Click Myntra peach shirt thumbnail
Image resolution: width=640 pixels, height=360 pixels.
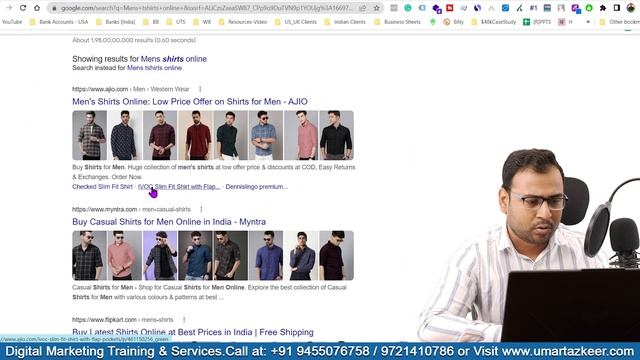(124, 256)
